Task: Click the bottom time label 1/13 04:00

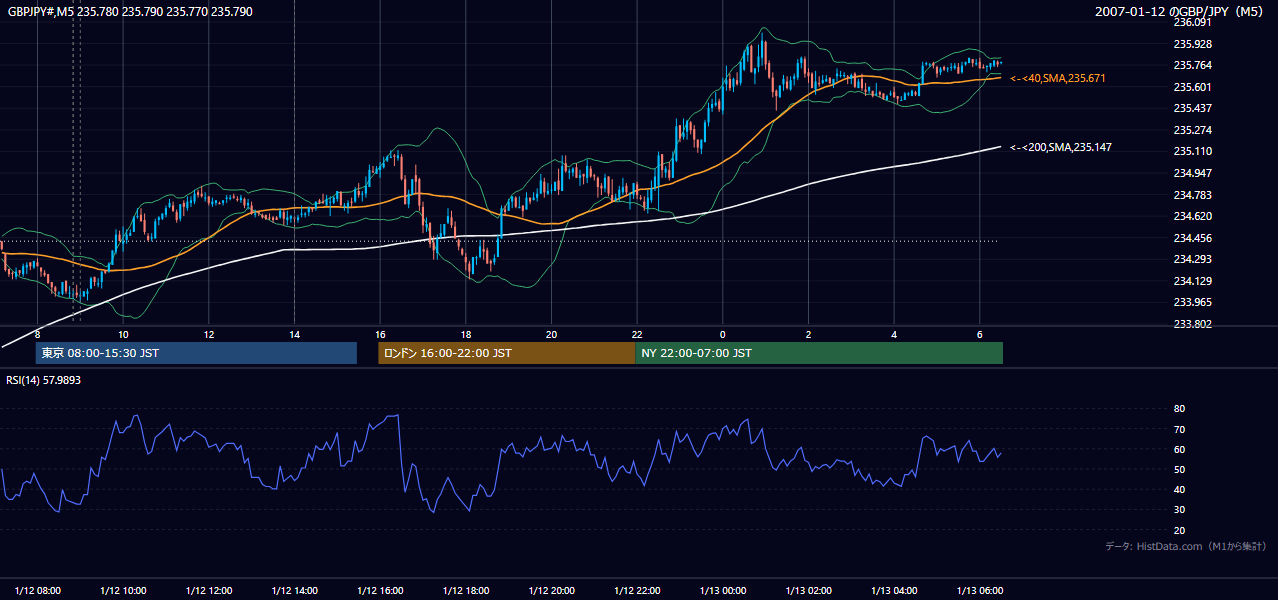Action: click(894, 590)
